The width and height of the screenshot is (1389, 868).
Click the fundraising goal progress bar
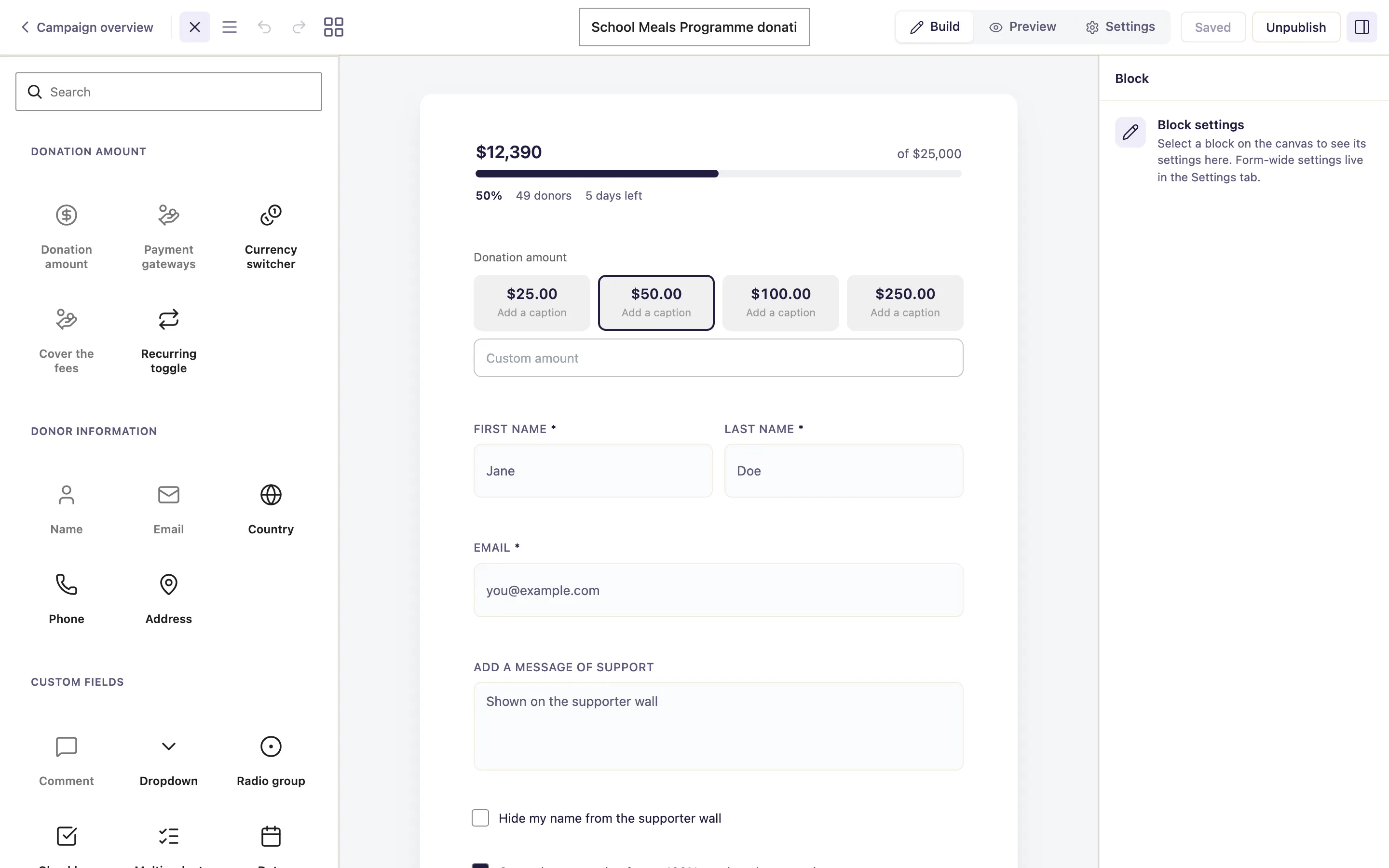tap(718, 174)
